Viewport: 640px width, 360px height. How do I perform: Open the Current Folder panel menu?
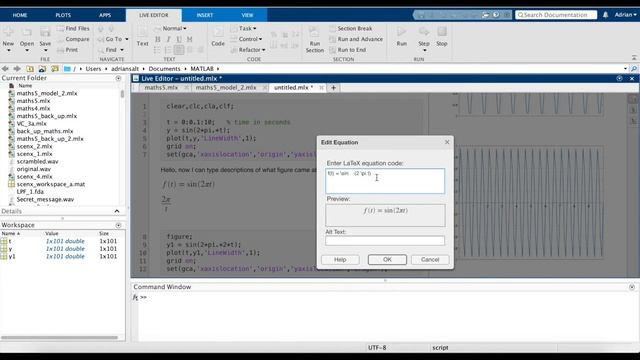pos(118,78)
